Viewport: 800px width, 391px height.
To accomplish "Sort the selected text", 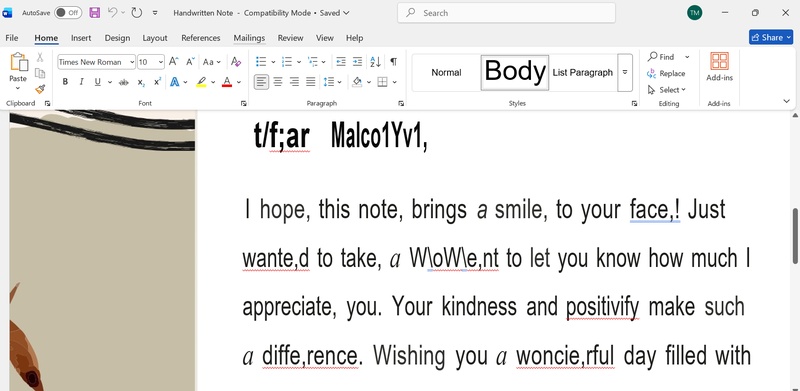I will click(x=376, y=62).
